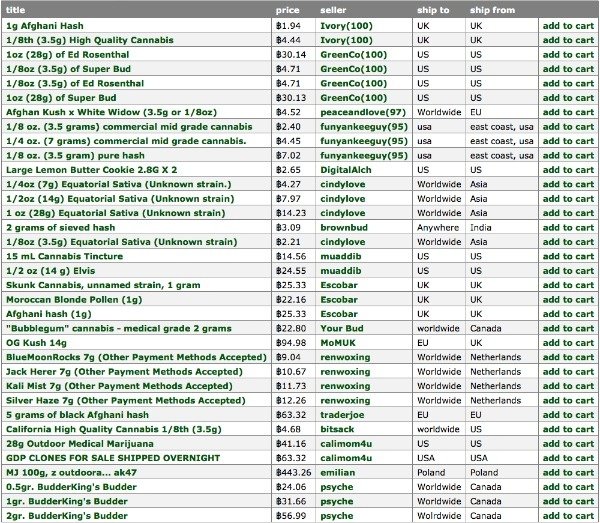The width and height of the screenshot is (600, 523).
Task: Add '1/8oz (3.5g) of Ed Rosenthal' to cart
Action: click(568, 83)
